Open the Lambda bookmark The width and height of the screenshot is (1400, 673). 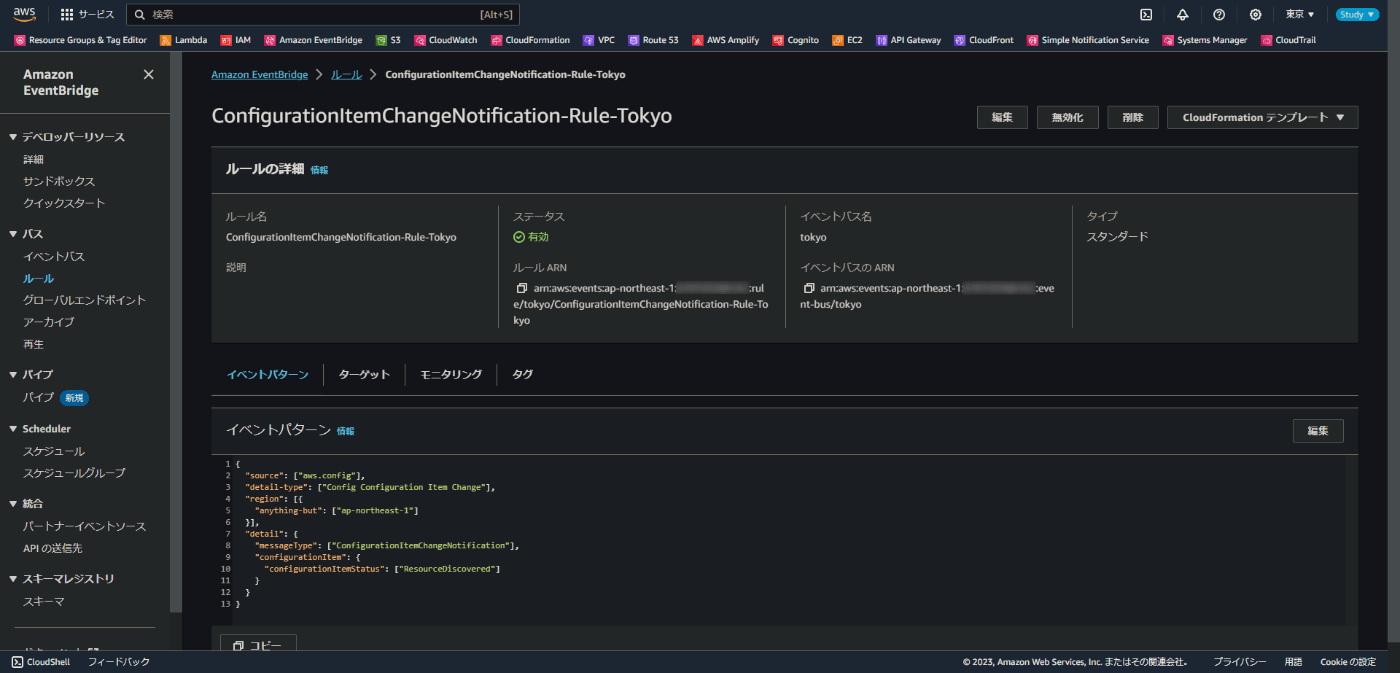(183, 40)
